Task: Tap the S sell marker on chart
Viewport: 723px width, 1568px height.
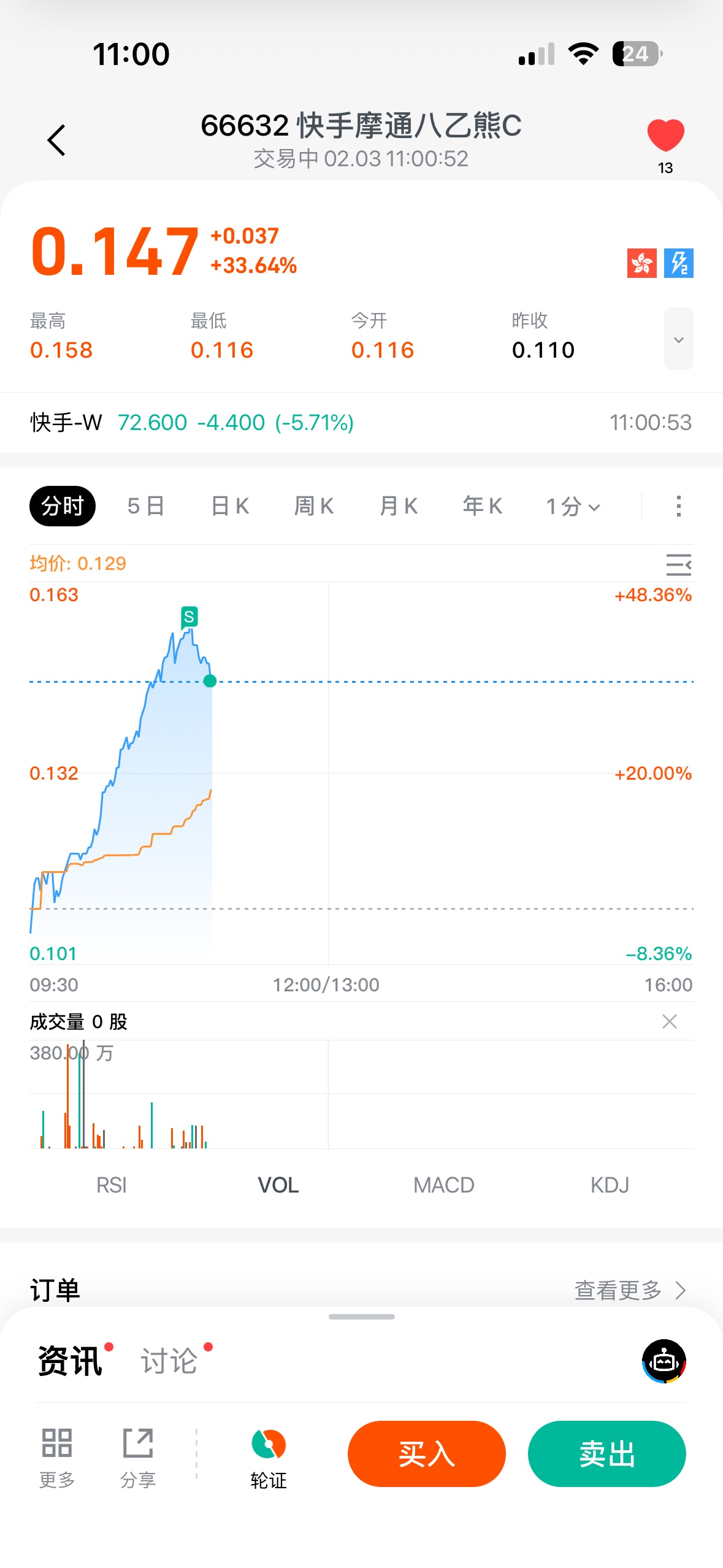Action: tap(189, 617)
